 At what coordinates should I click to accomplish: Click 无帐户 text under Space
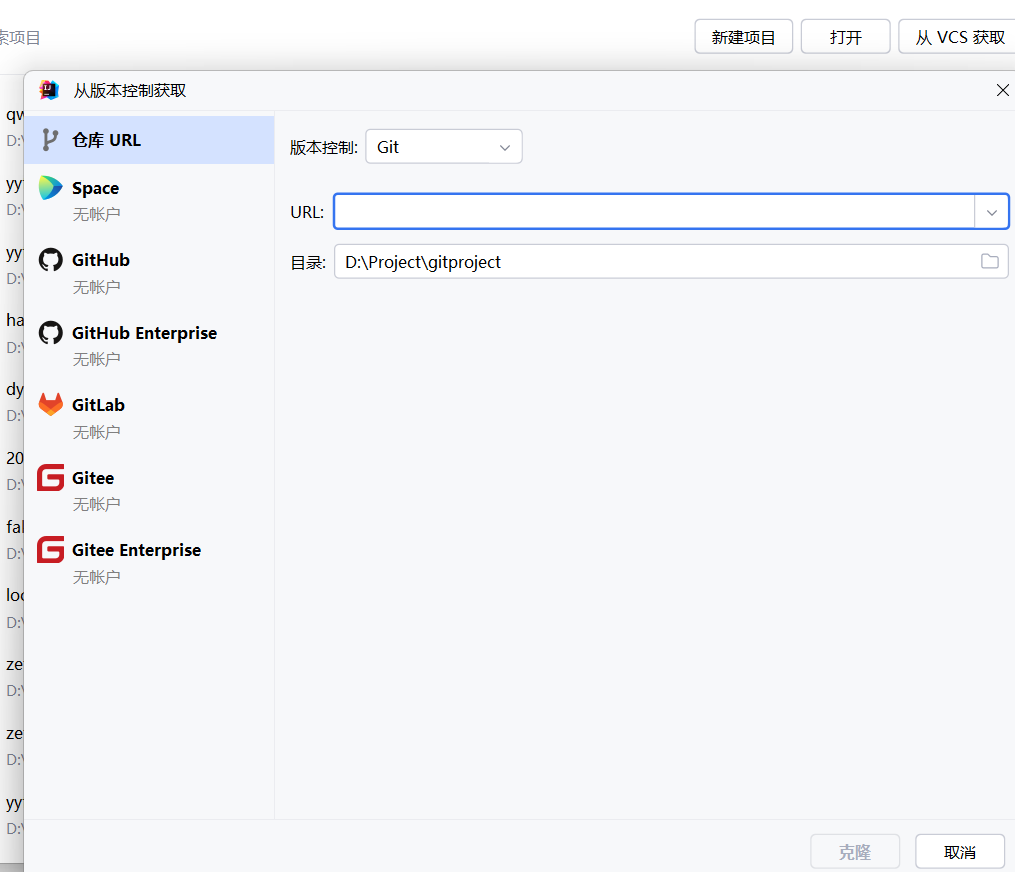[96, 214]
